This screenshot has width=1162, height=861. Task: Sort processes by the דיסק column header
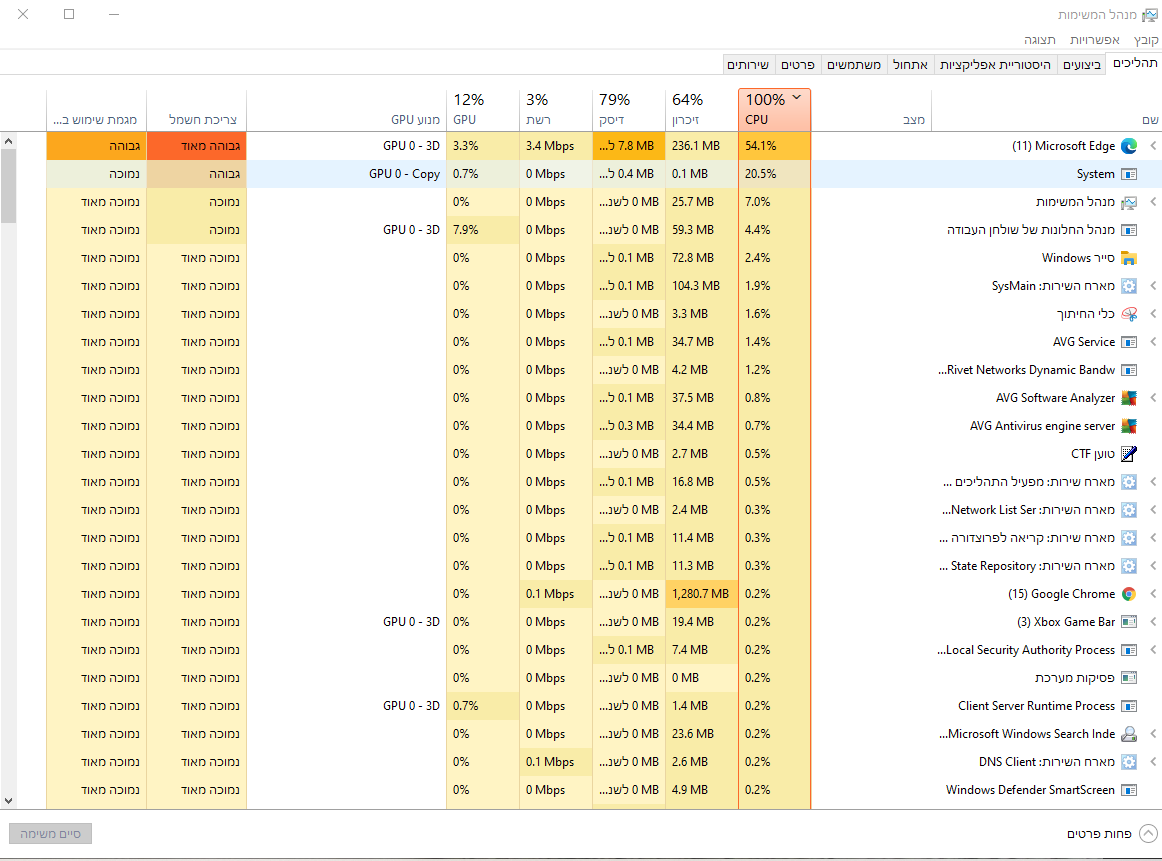[x=629, y=110]
